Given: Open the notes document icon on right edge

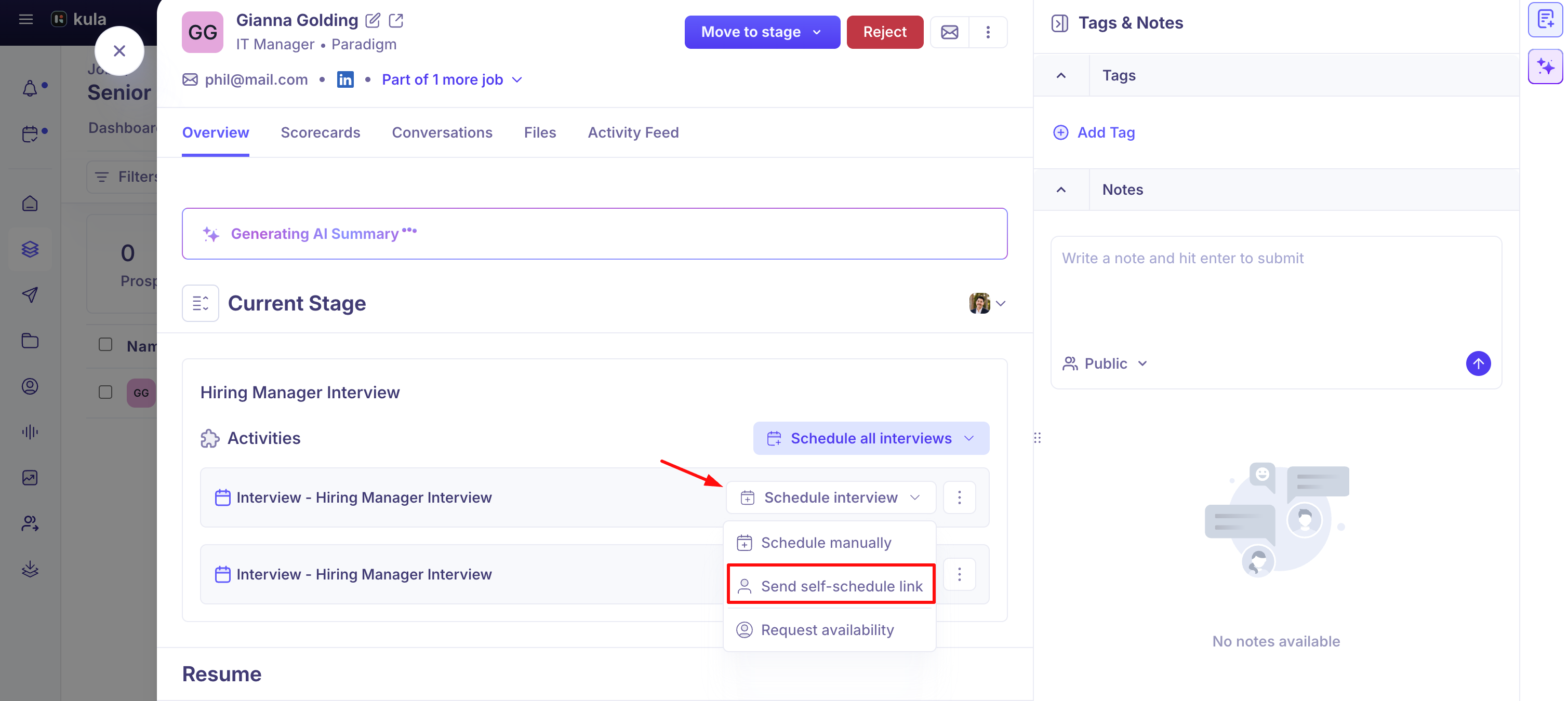Looking at the screenshot, I should click(x=1546, y=20).
